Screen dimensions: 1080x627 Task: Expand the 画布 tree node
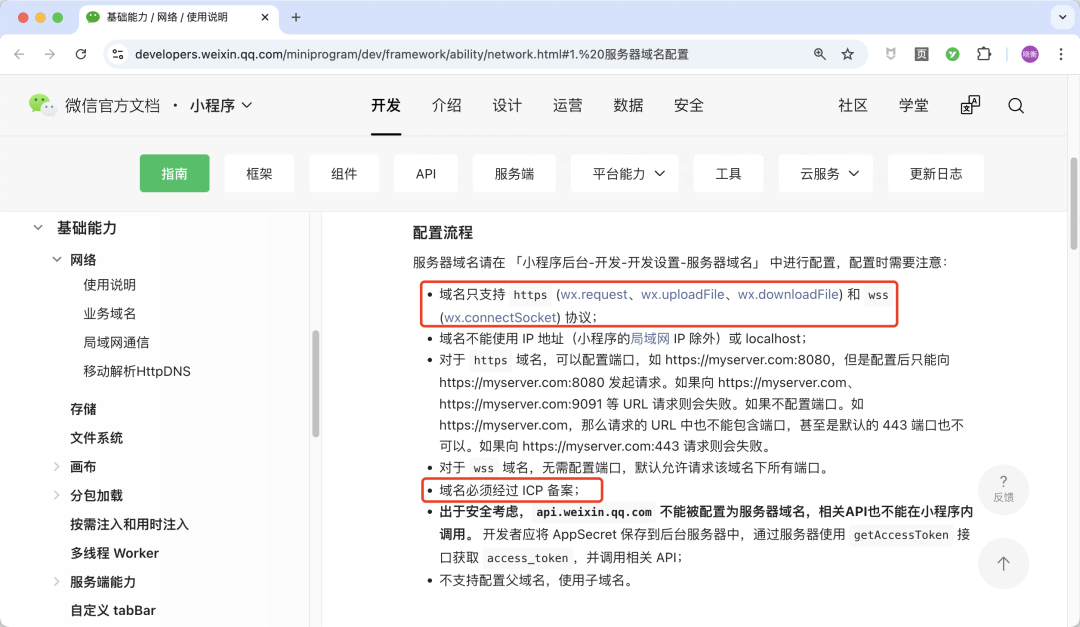[x=56, y=466]
